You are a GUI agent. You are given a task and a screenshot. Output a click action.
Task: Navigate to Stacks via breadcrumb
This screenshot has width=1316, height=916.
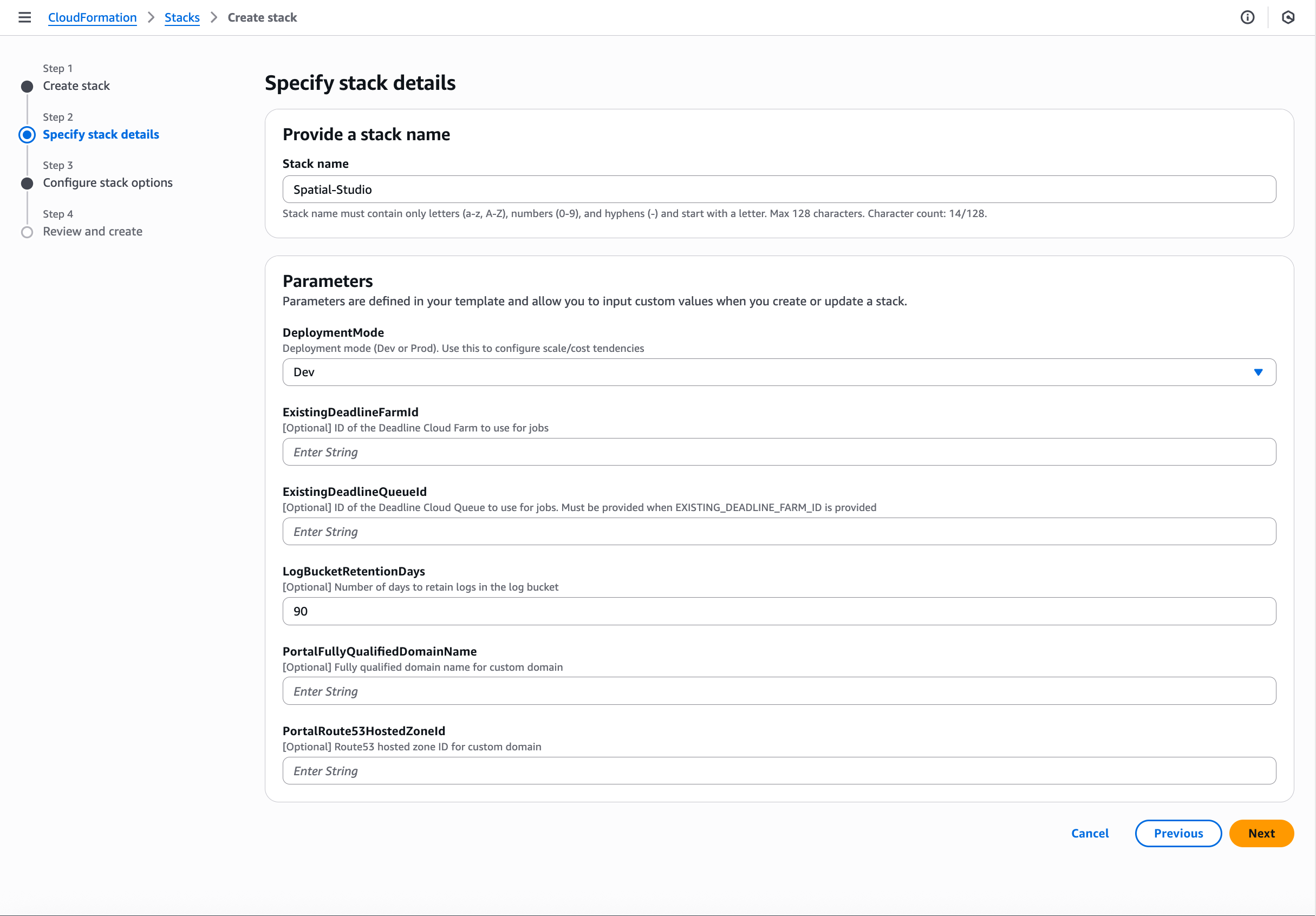point(182,17)
